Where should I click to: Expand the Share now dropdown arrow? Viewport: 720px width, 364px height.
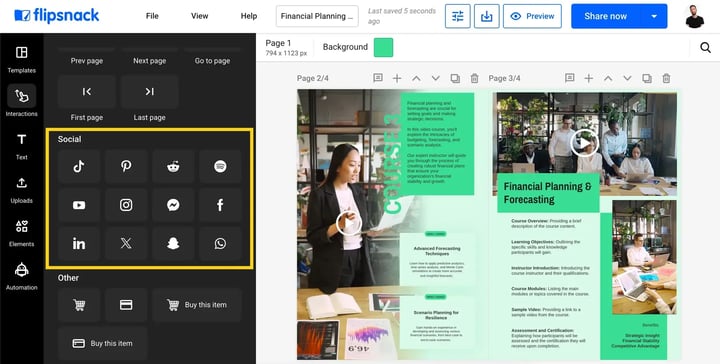click(x=654, y=16)
